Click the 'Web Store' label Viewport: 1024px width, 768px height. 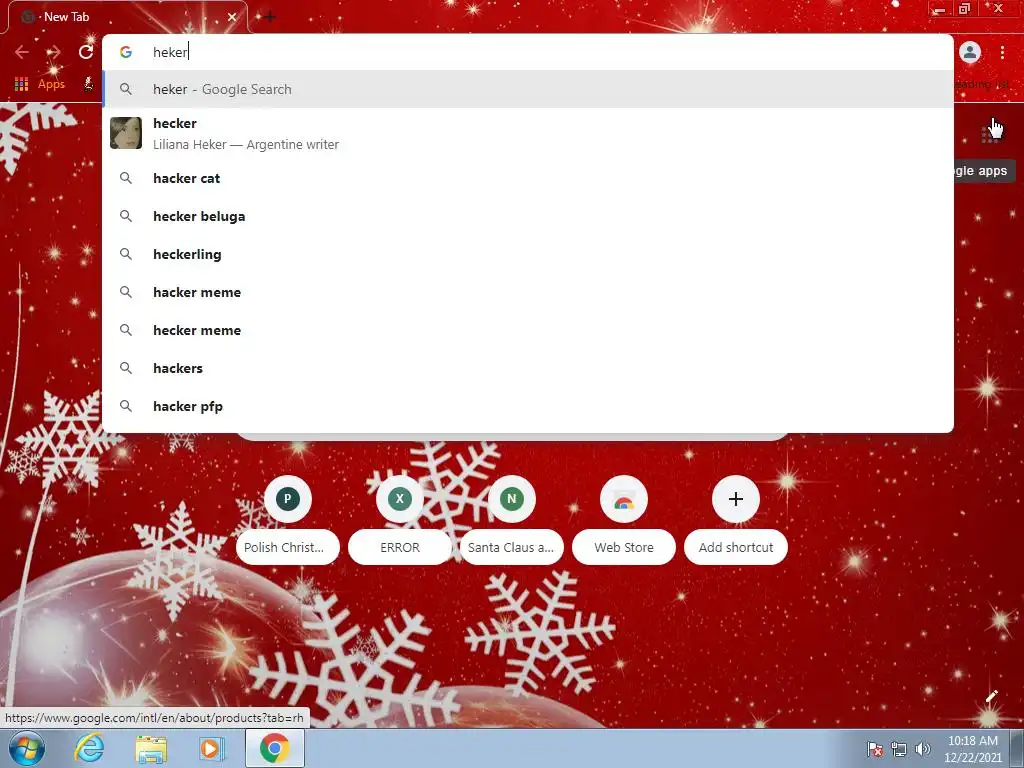coord(624,547)
